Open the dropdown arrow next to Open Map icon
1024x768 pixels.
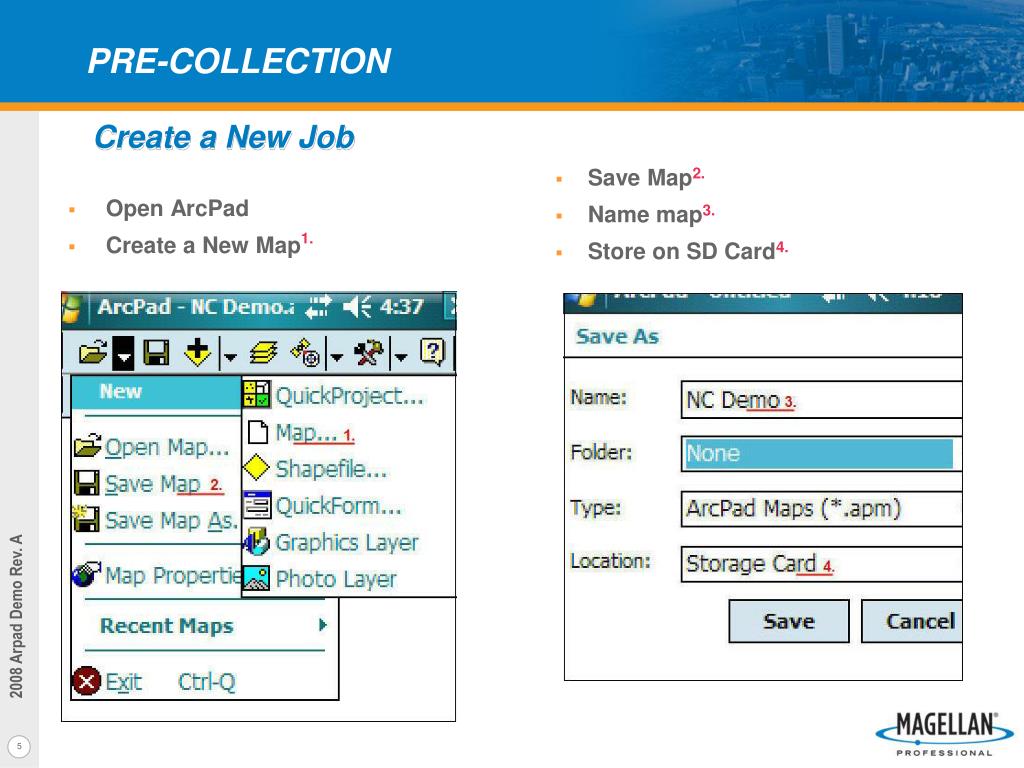tap(123, 353)
